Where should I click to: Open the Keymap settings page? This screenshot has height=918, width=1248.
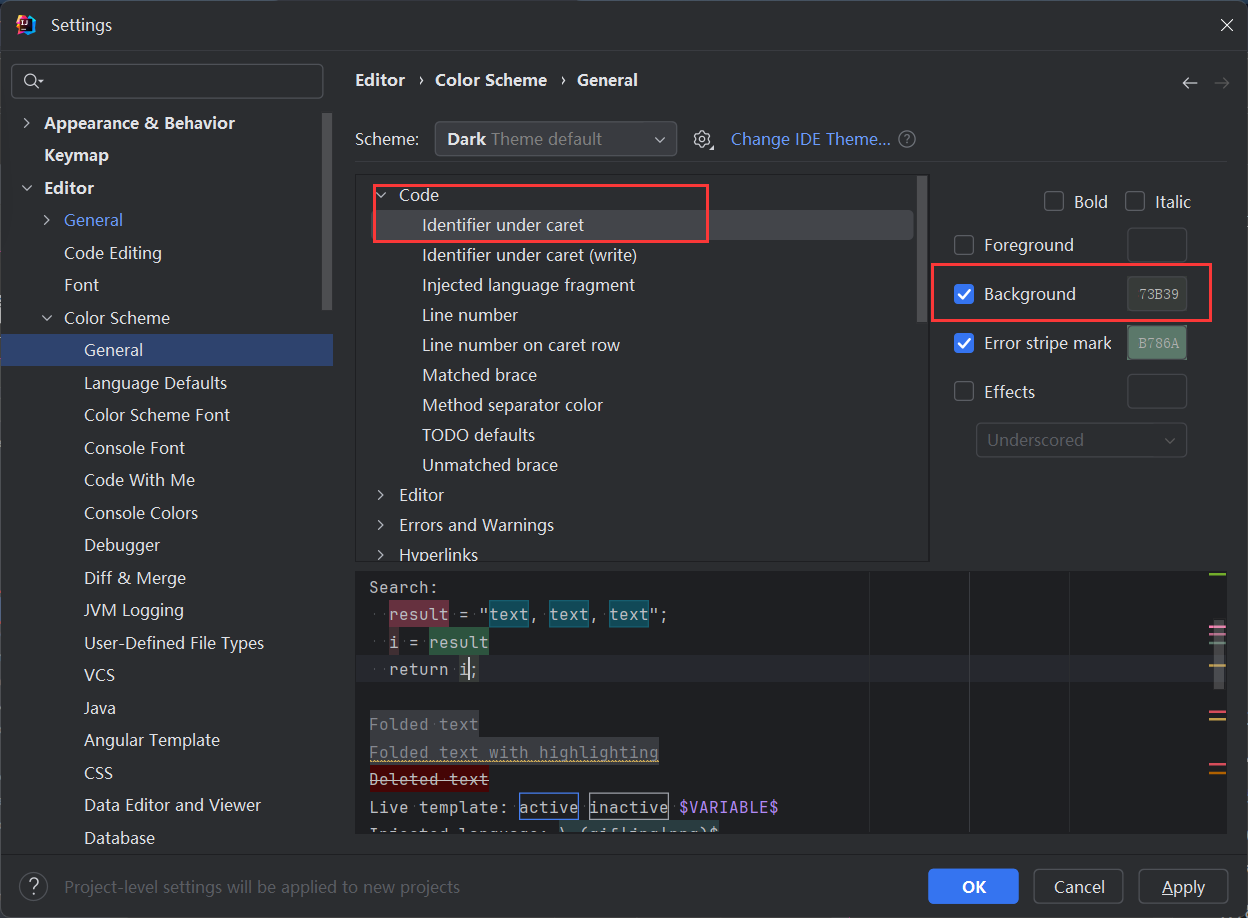click(x=76, y=155)
